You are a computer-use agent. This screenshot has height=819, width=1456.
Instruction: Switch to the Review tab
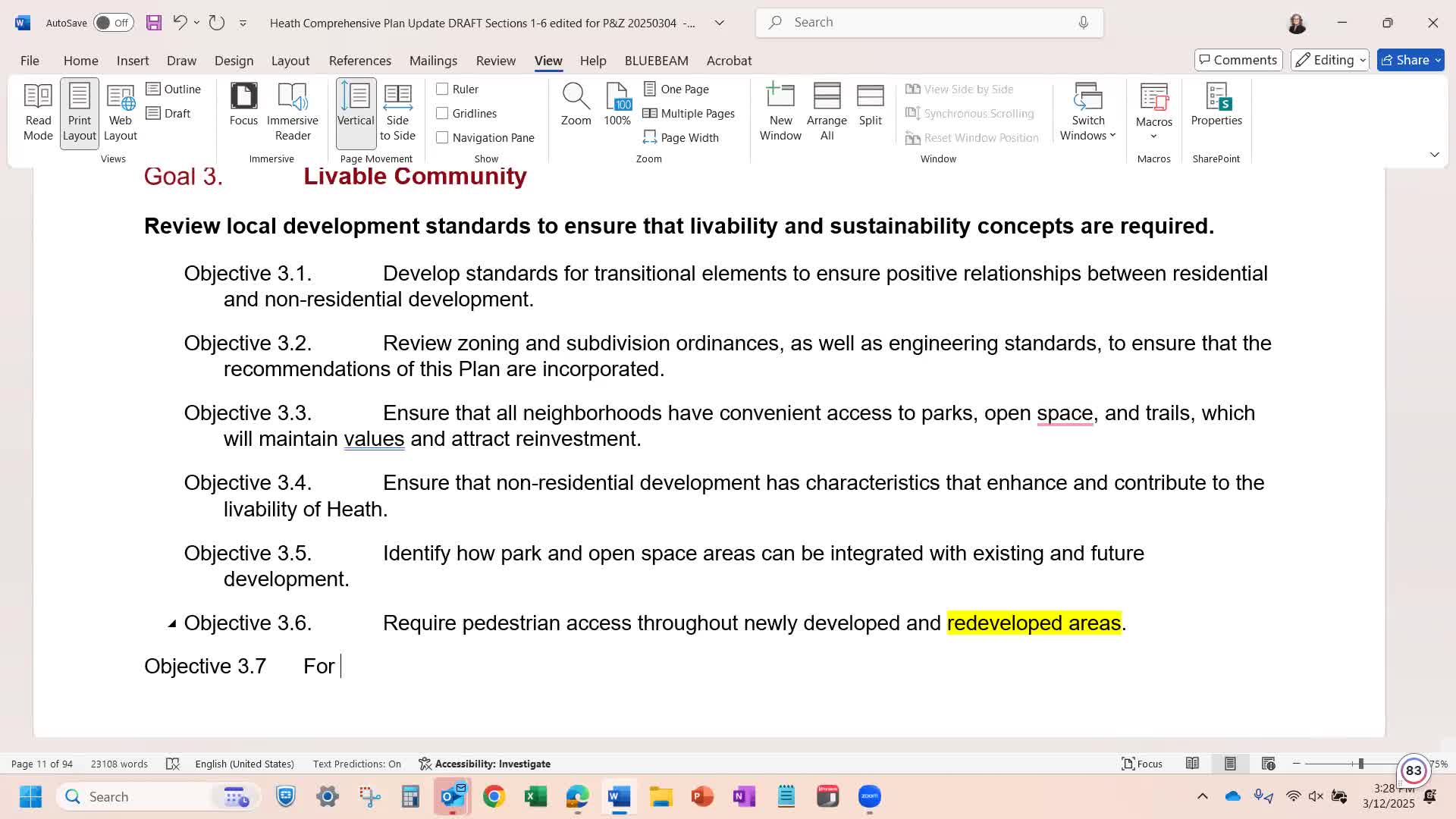495,61
